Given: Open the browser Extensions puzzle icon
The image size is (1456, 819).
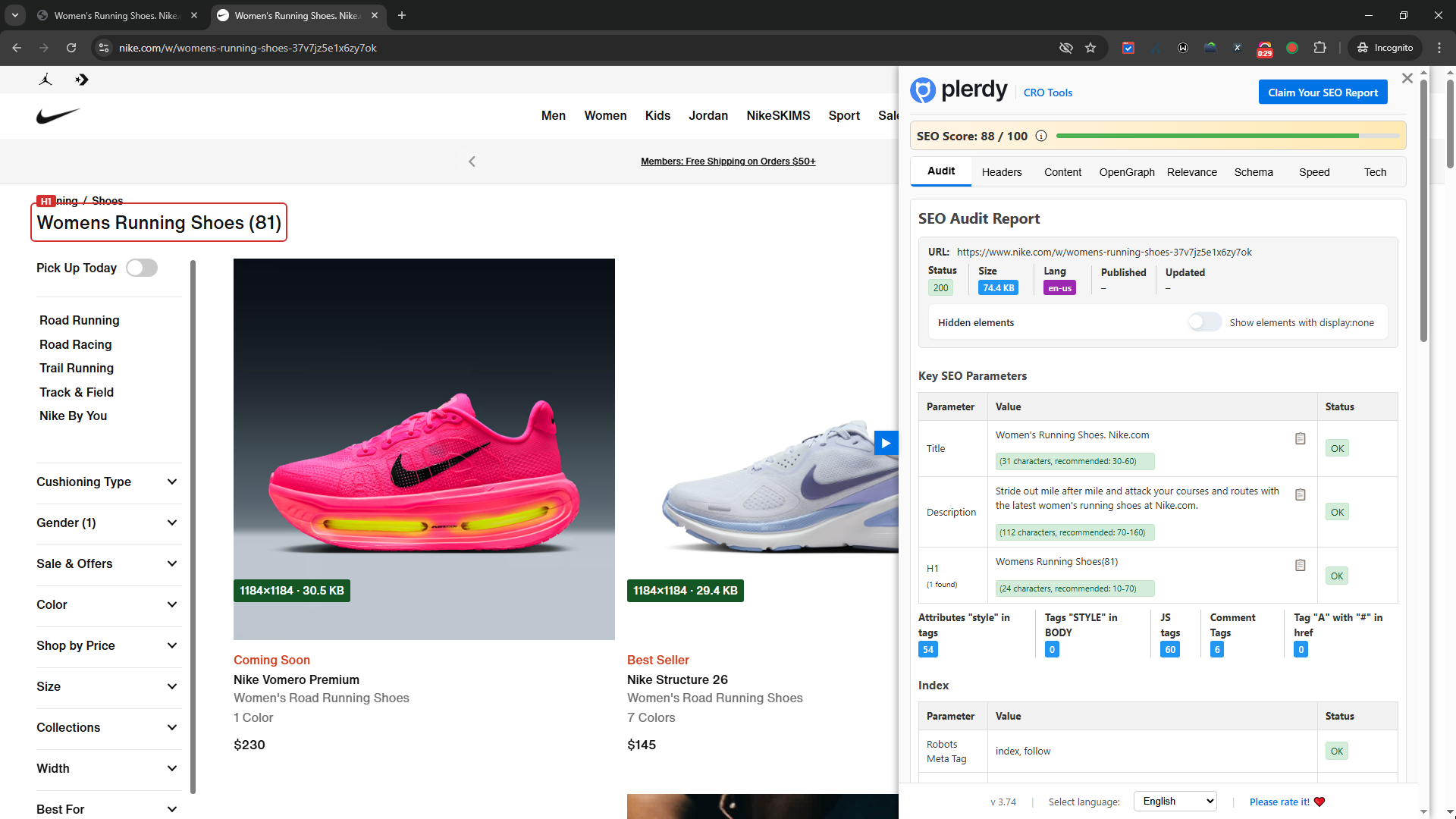Looking at the screenshot, I should (1319, 48).
